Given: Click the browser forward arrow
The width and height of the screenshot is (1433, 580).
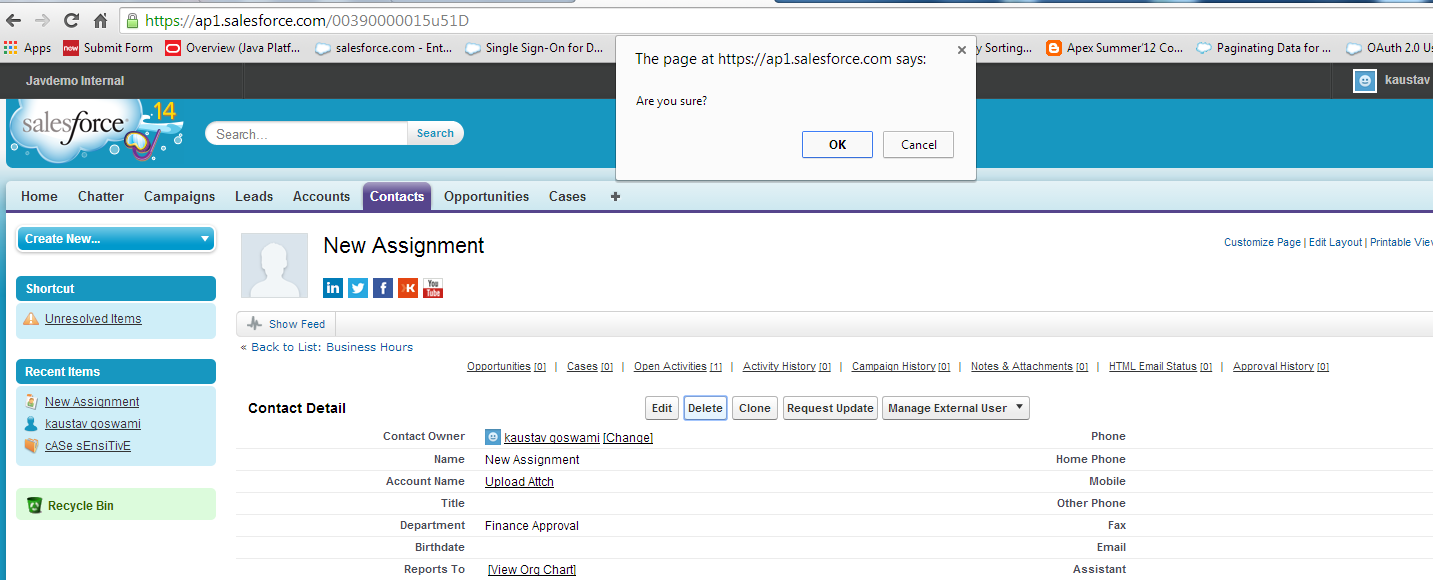Looking at the screenshot, I should (42, 20).
